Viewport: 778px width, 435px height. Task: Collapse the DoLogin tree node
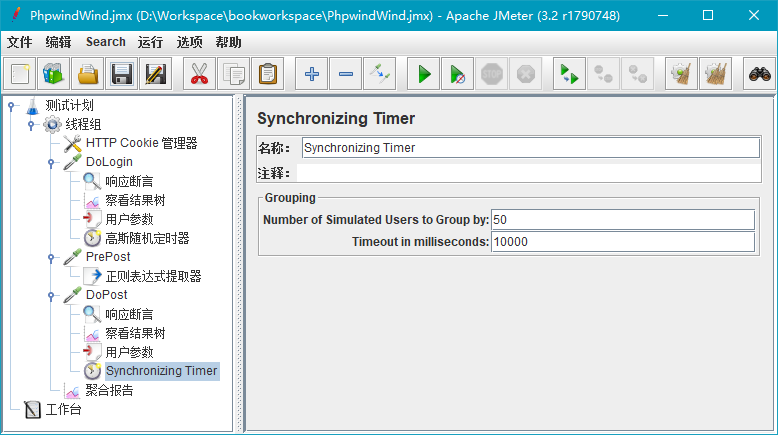pyautogui.click(x=51, y=163)
